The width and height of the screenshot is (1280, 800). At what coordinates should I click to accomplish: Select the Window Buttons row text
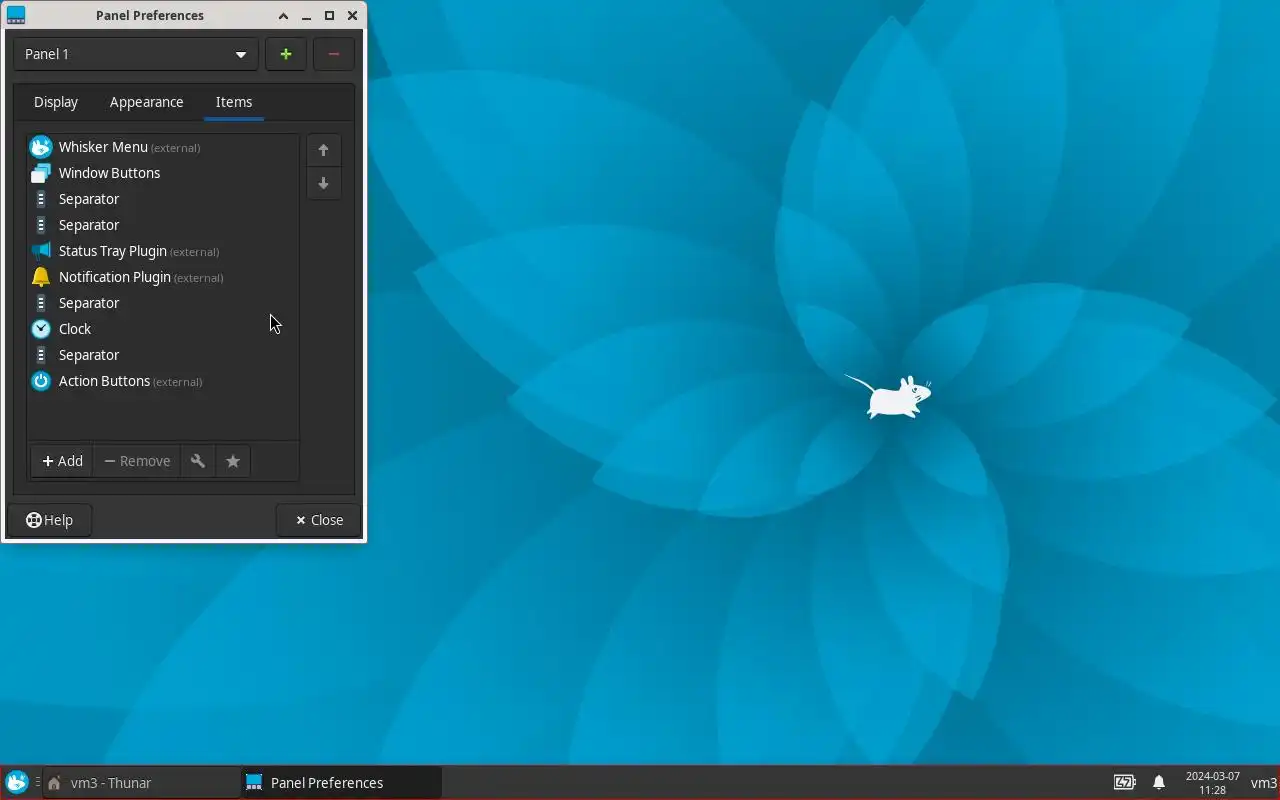pos(109,173)
